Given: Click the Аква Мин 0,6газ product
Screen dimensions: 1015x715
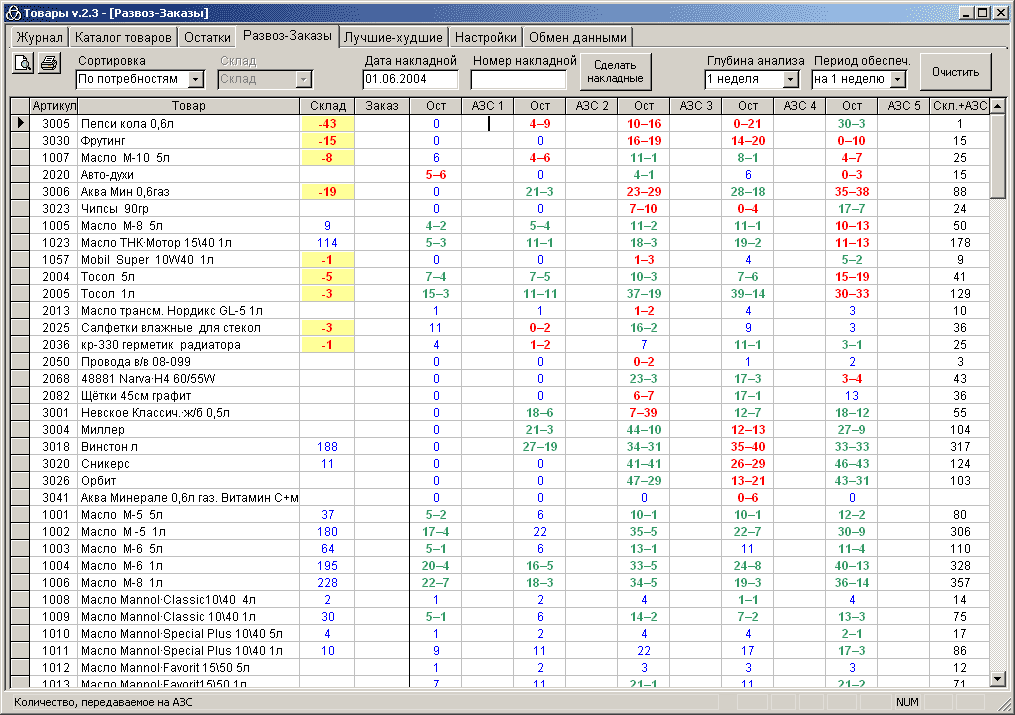Looking at the screenshot, I should pos(125,192).
